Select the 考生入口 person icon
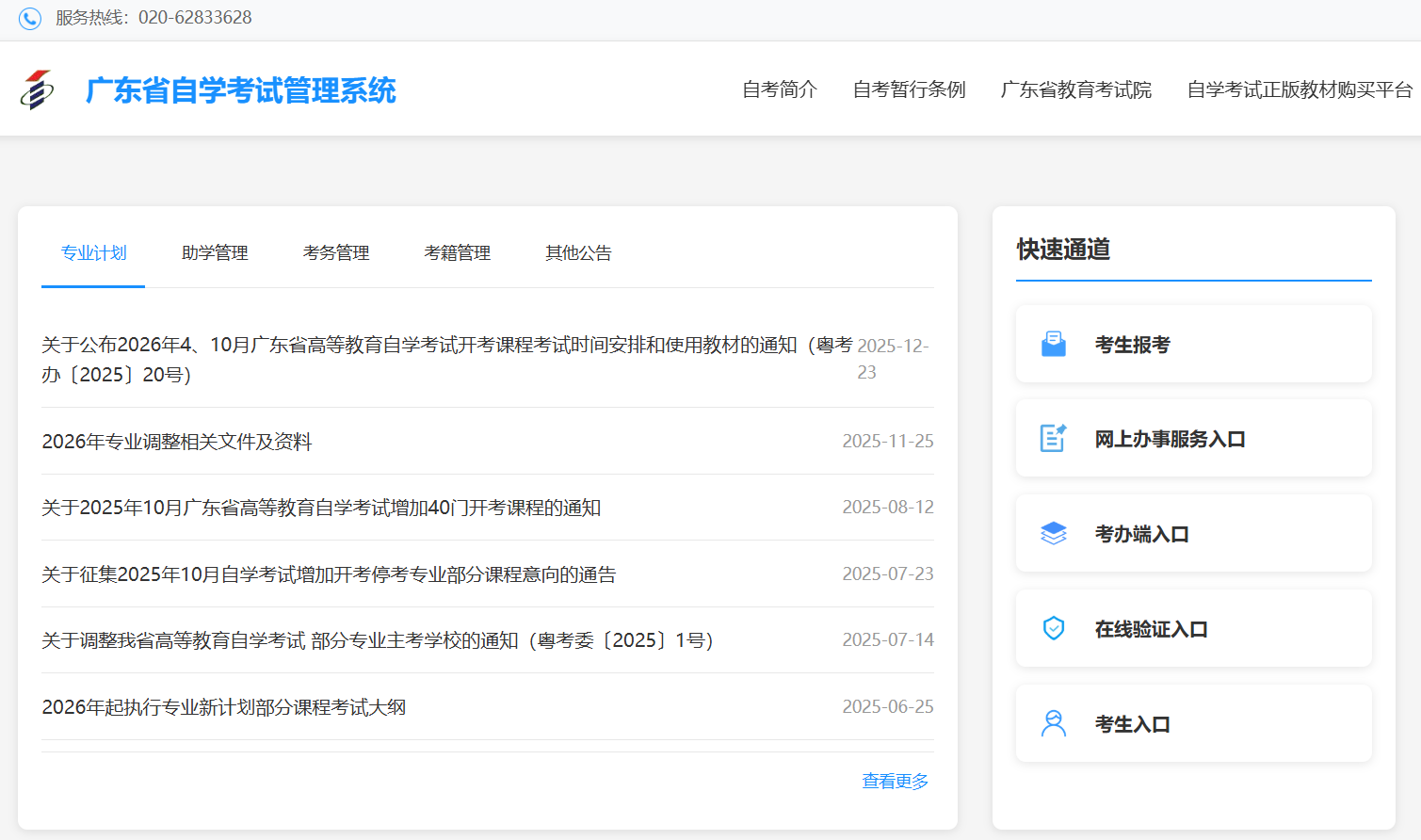 coord(1052,723)
